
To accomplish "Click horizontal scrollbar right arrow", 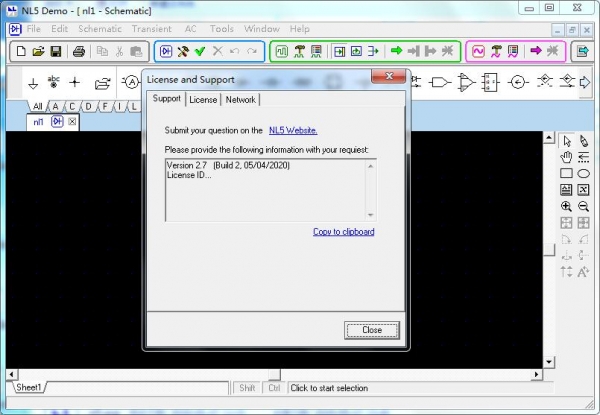I will [536, 374].
